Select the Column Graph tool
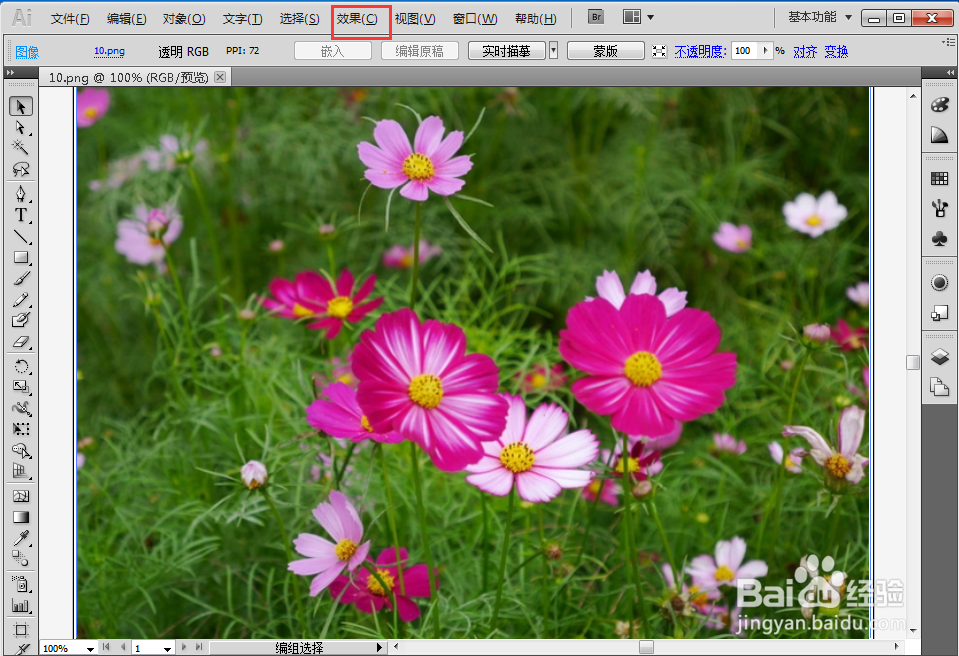959x656 pixels. pos(21,606)
